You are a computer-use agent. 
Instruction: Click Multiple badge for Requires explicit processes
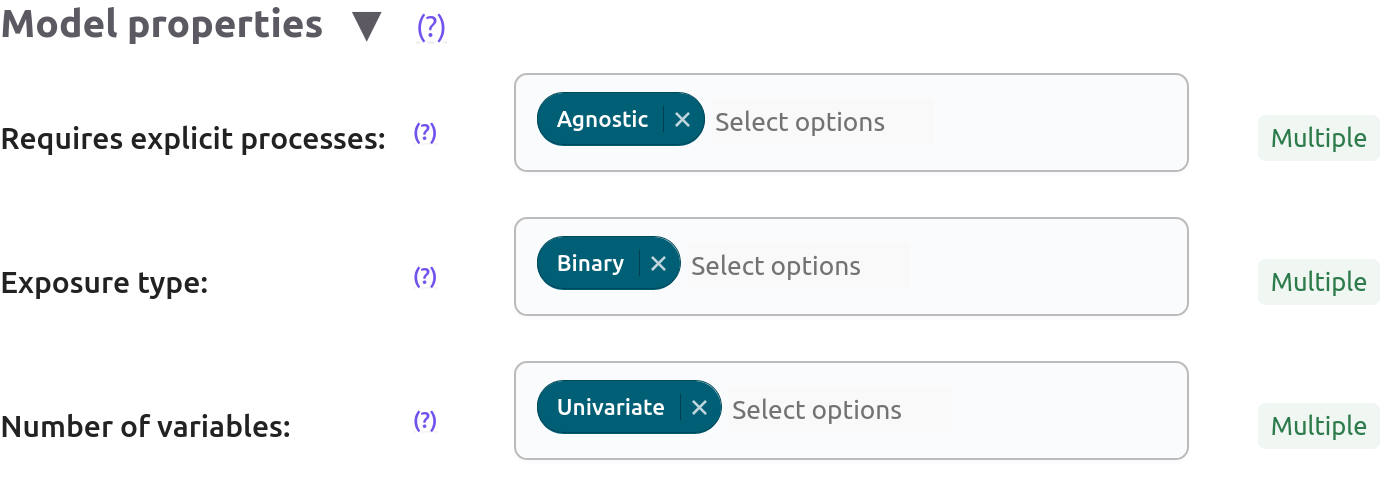(1318, 138)
